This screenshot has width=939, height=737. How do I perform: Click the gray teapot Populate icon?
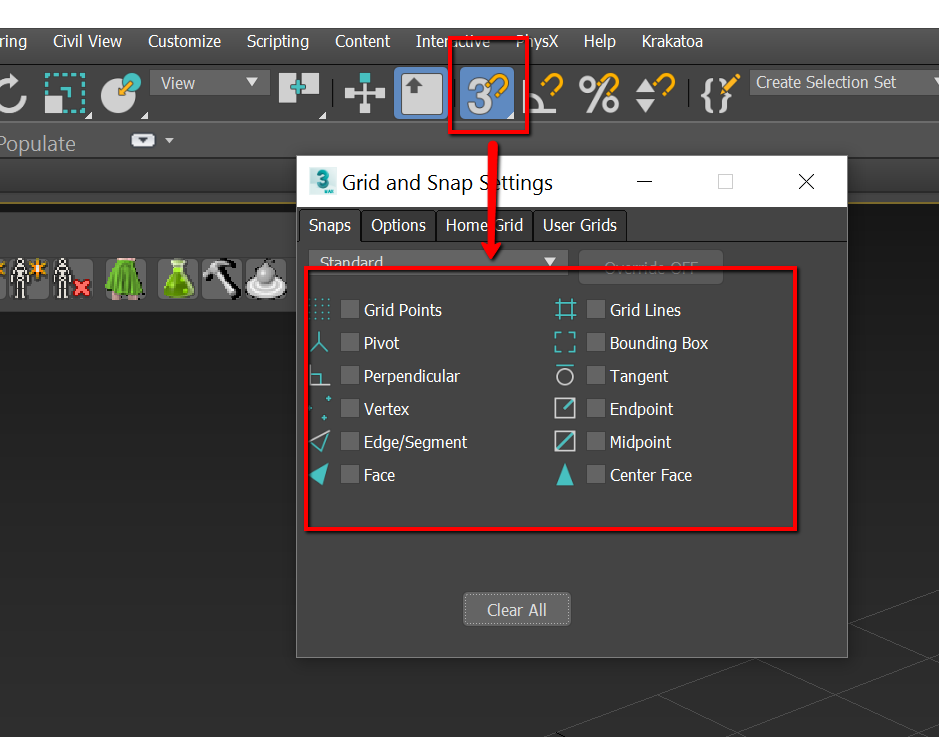click(x=266, y=279)
